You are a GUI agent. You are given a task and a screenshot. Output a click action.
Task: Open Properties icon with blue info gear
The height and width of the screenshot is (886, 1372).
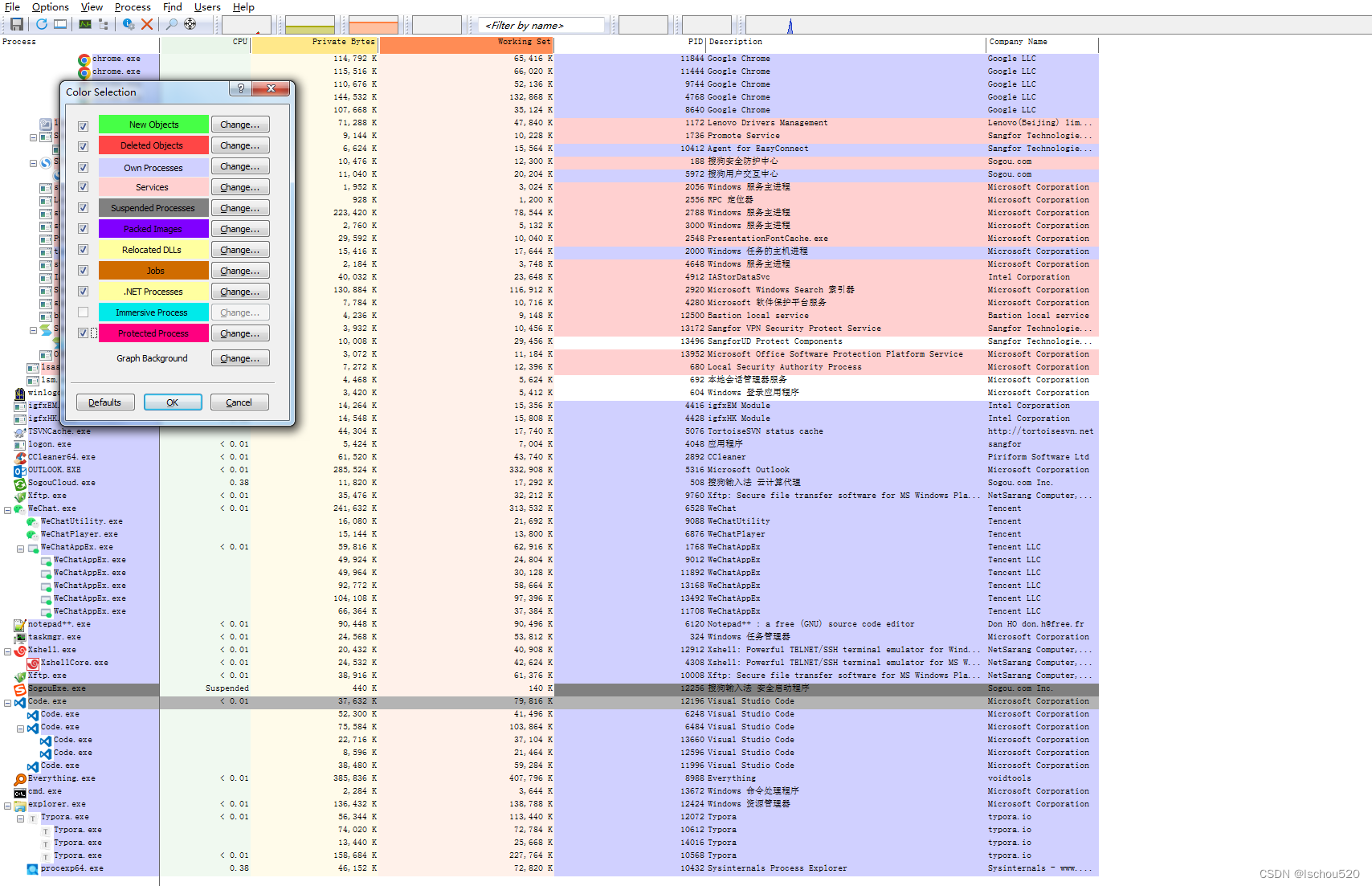click(129, 24)
